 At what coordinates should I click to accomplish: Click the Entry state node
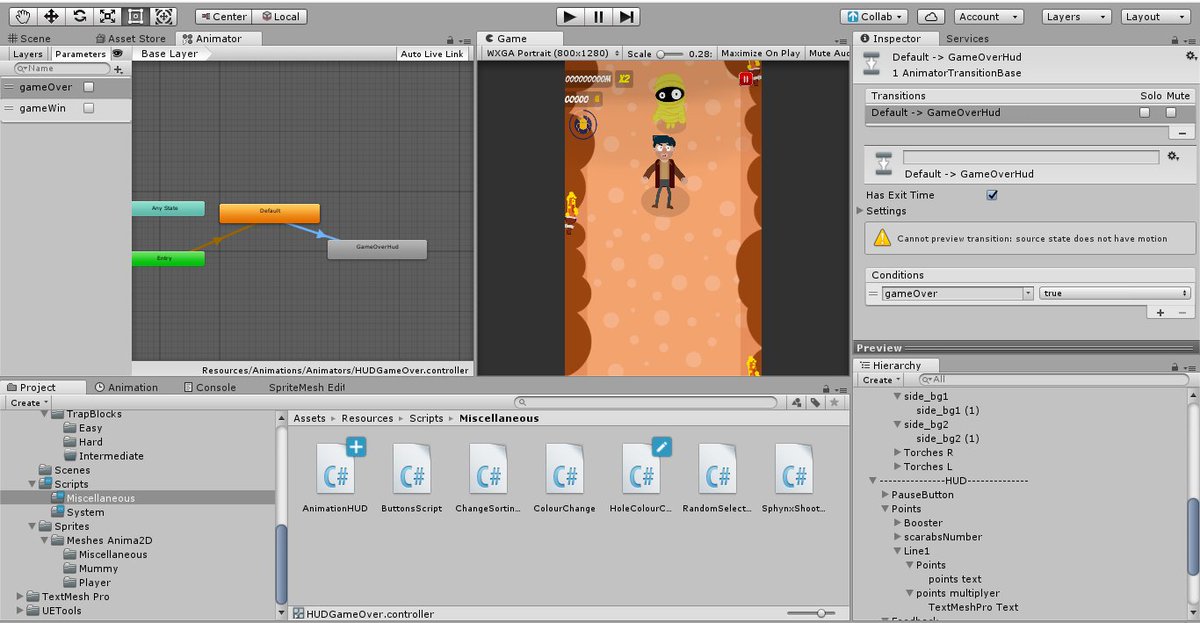coord(167,259)
